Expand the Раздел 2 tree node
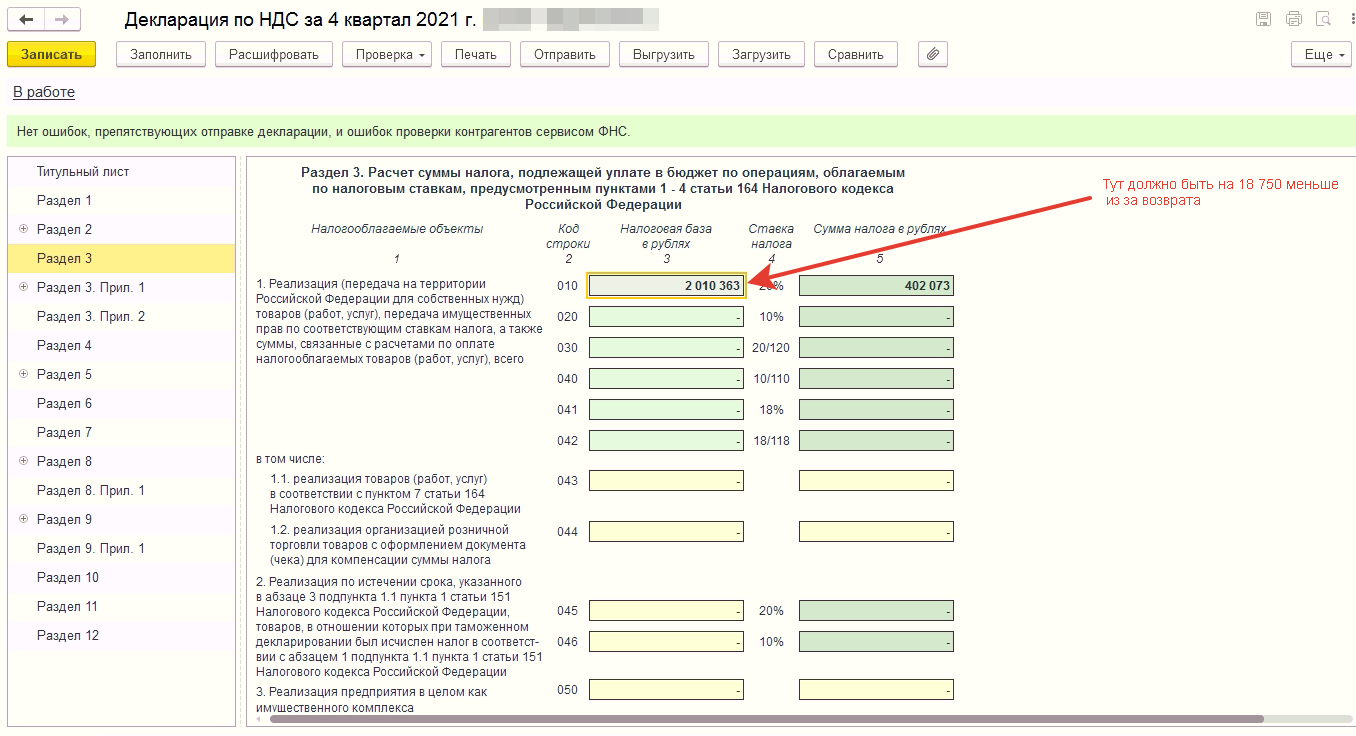 pos(23,229)
